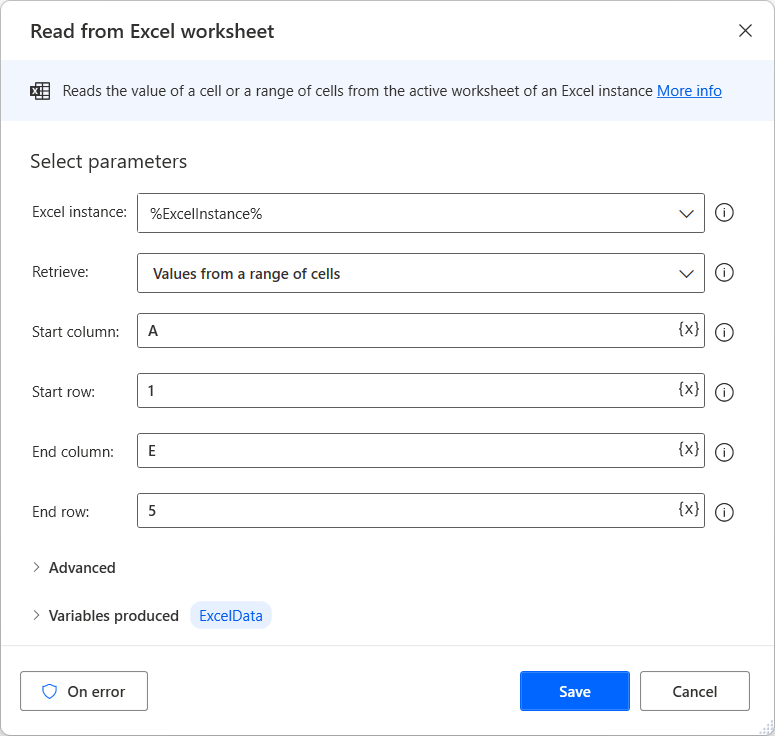Click the End row info icon
This screenshot has width=775, height=736.
724,512
